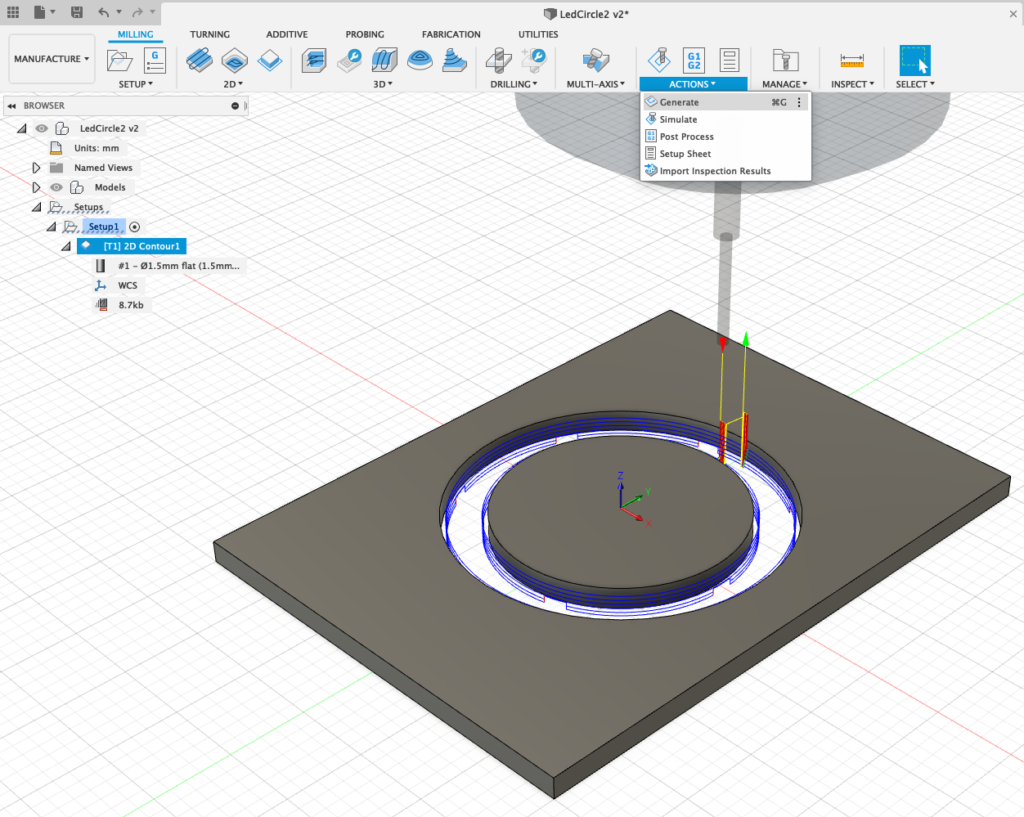Save the document with the disk icon
The image size is (1024, 817).
pos(76,12)
